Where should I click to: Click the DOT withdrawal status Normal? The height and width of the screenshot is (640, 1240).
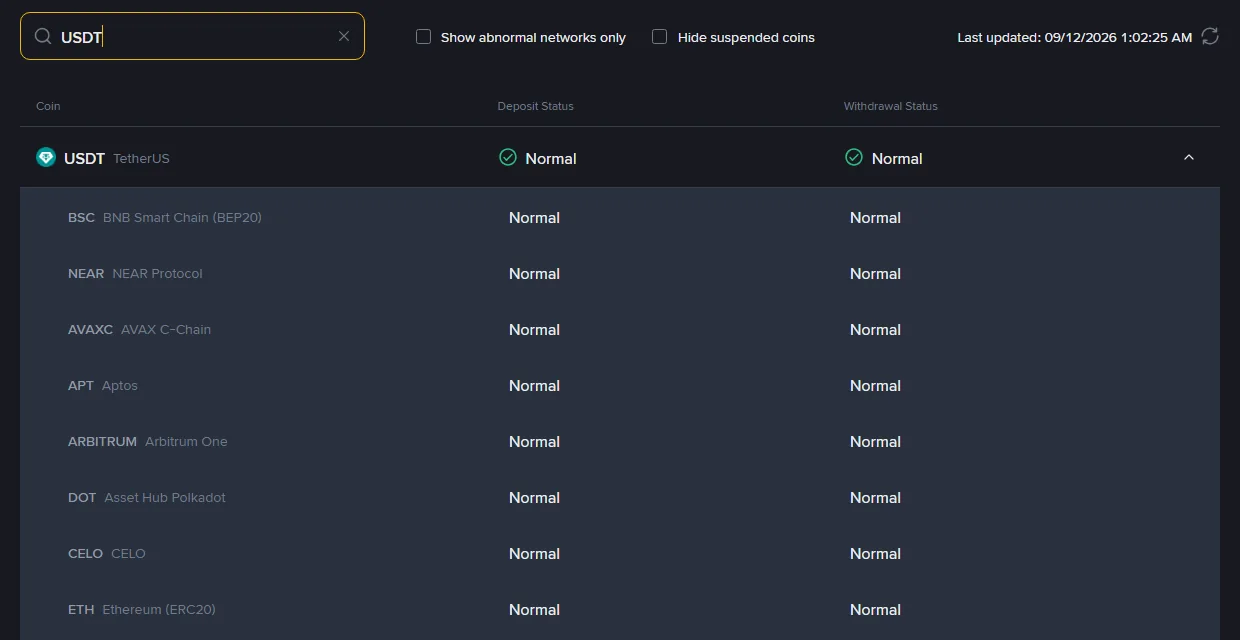pyautogui.click(x=875, y=497)
